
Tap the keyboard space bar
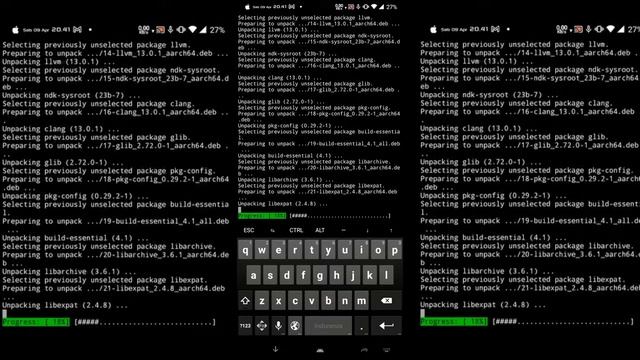click(328, 326)
